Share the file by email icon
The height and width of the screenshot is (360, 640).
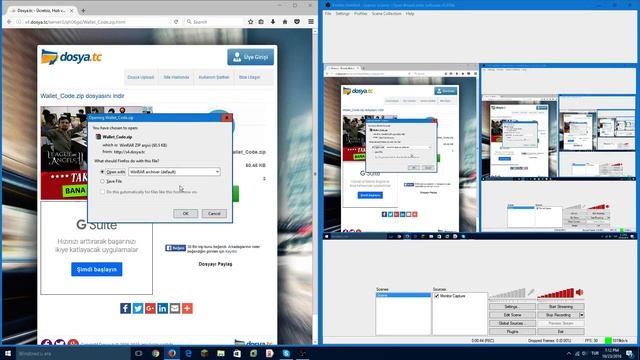pos(175,308)
